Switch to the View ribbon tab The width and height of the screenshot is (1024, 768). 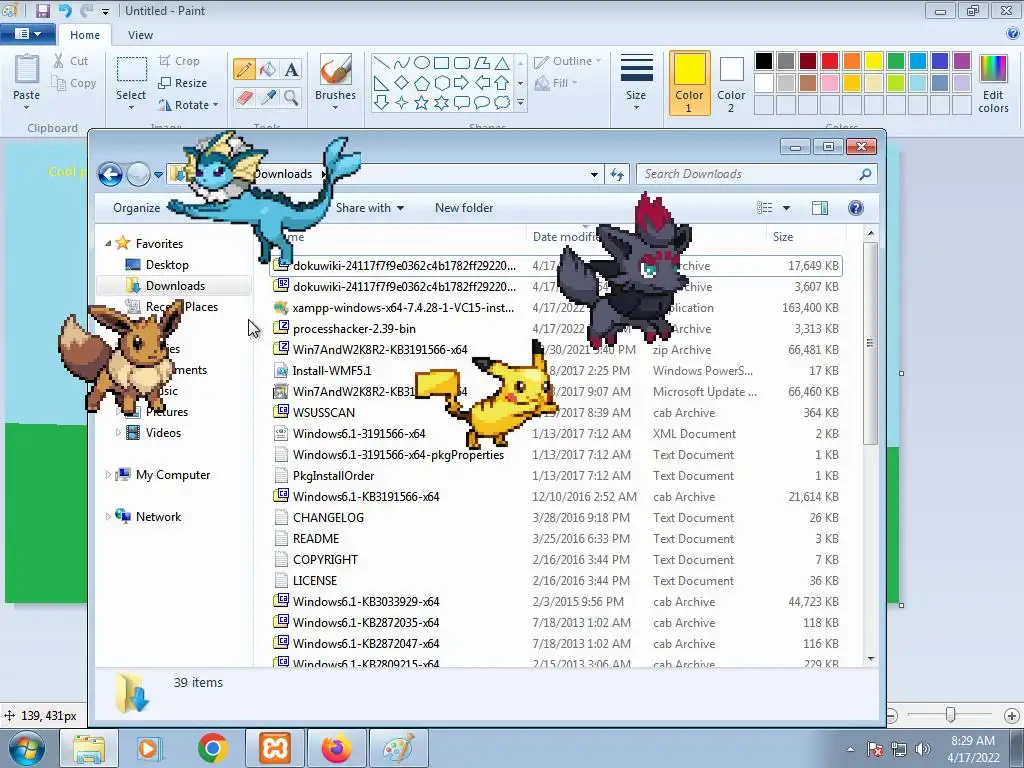(140, 35)
